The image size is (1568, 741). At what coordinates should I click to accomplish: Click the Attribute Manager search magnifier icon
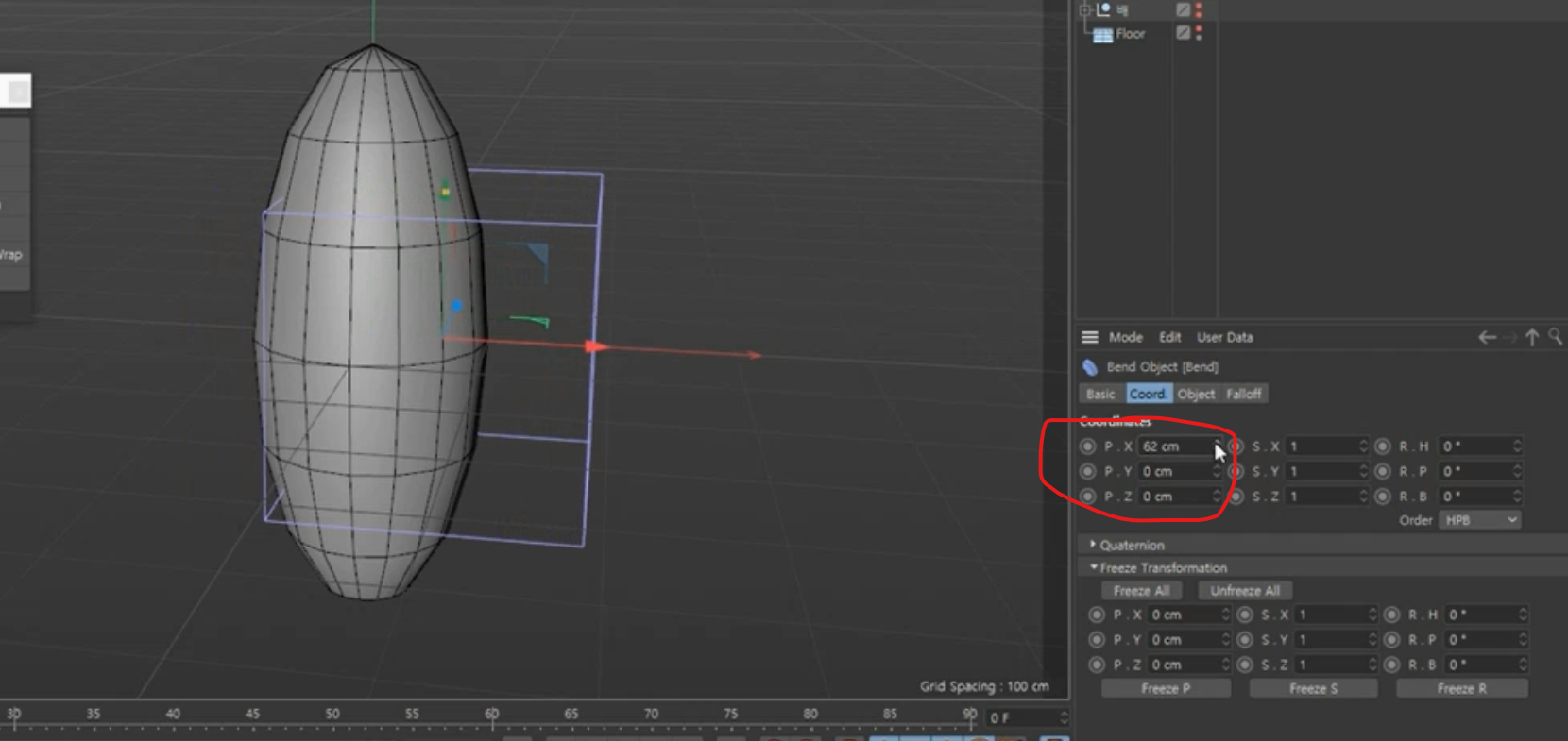click(1555, 336)
